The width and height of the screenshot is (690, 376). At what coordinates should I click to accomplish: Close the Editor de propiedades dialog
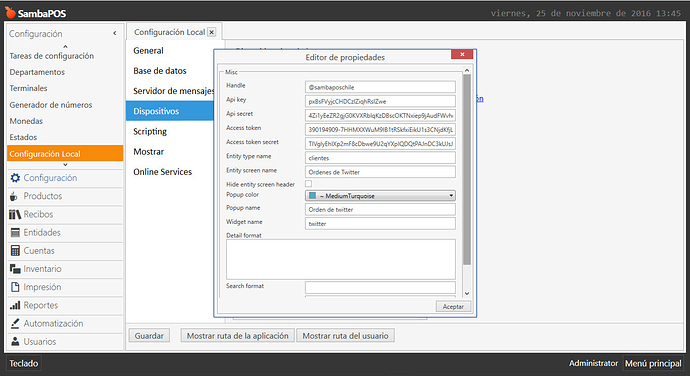click(x=462, y=54)
